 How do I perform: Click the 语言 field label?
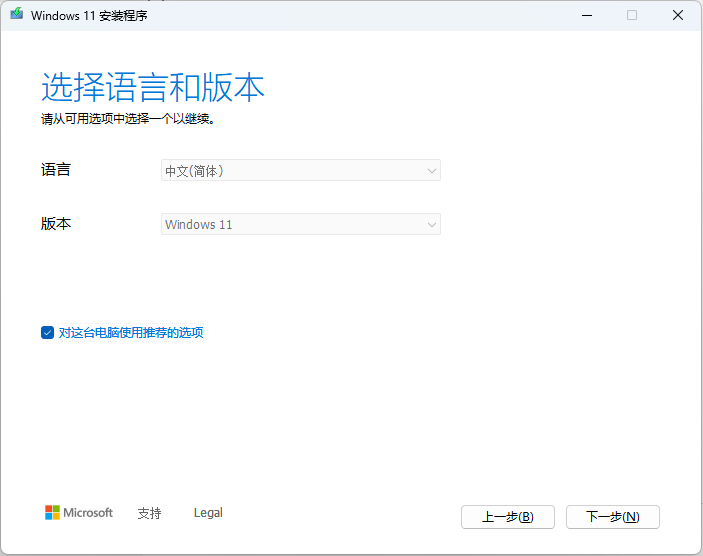coord(56,170)
